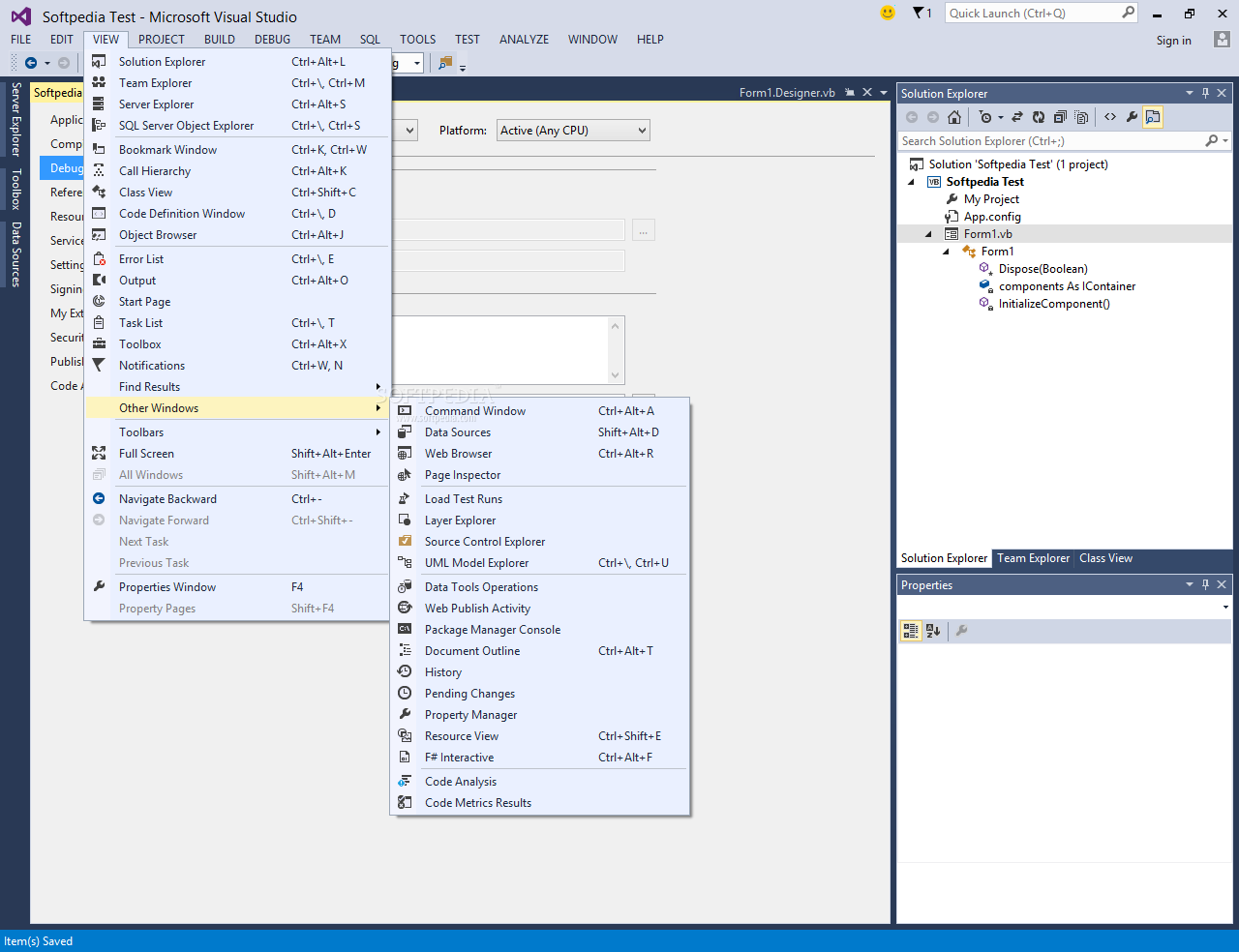Click ellipsis browse button in designer
The width and height of the screenshot is (1239, 952).
pos(644,230)
